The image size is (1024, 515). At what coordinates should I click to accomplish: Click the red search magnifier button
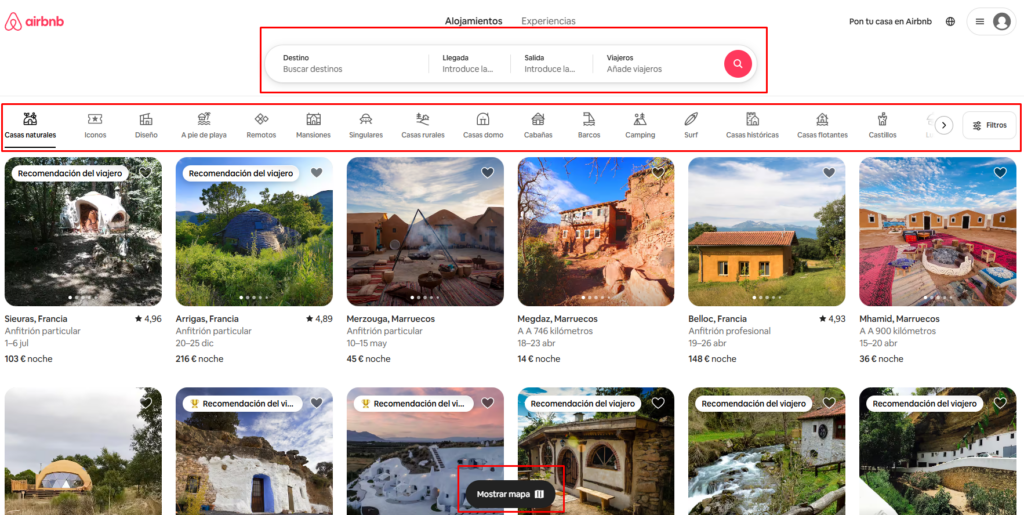pyautogui.click(x=737, y=63)
